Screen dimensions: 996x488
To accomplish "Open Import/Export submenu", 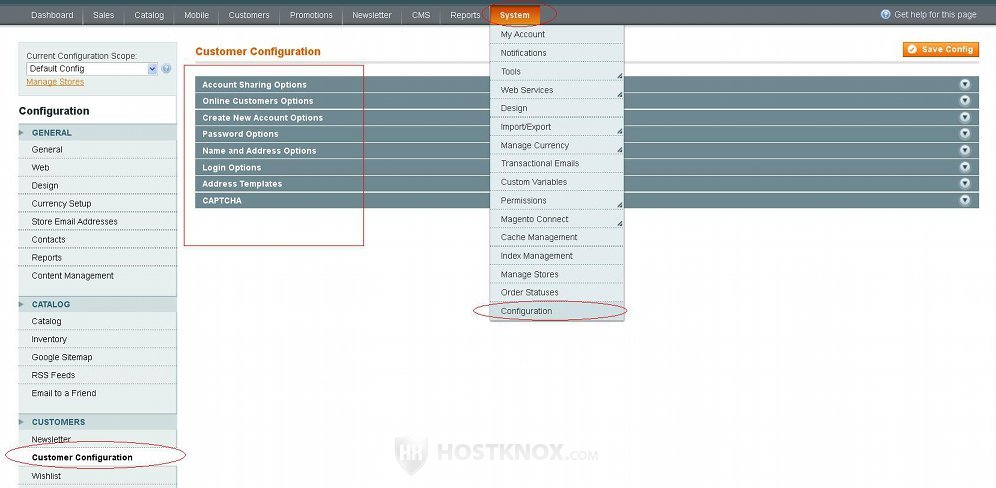I will tap(557, 126).
